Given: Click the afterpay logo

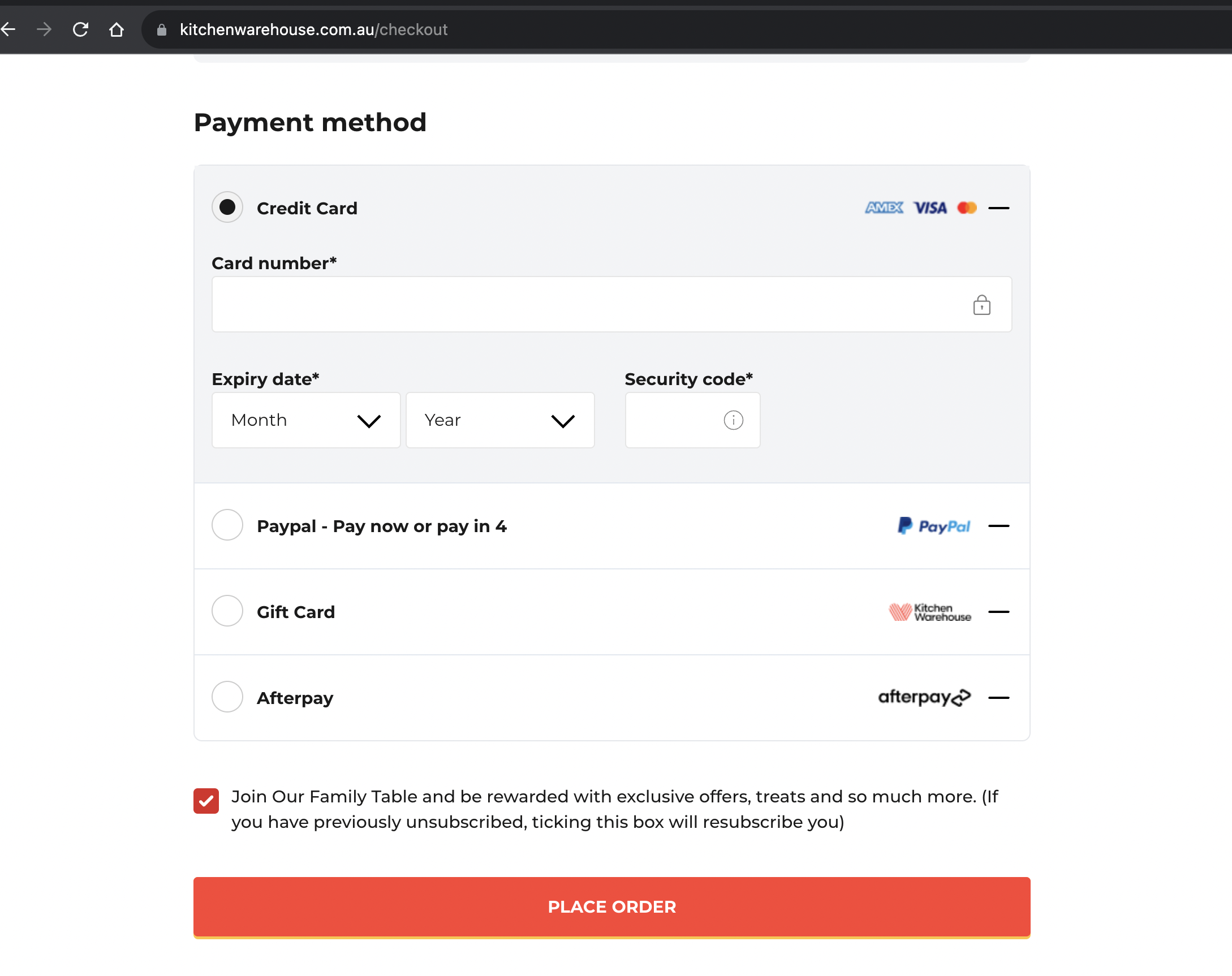Looking at the screenshot, I should (x=925, y=697).
